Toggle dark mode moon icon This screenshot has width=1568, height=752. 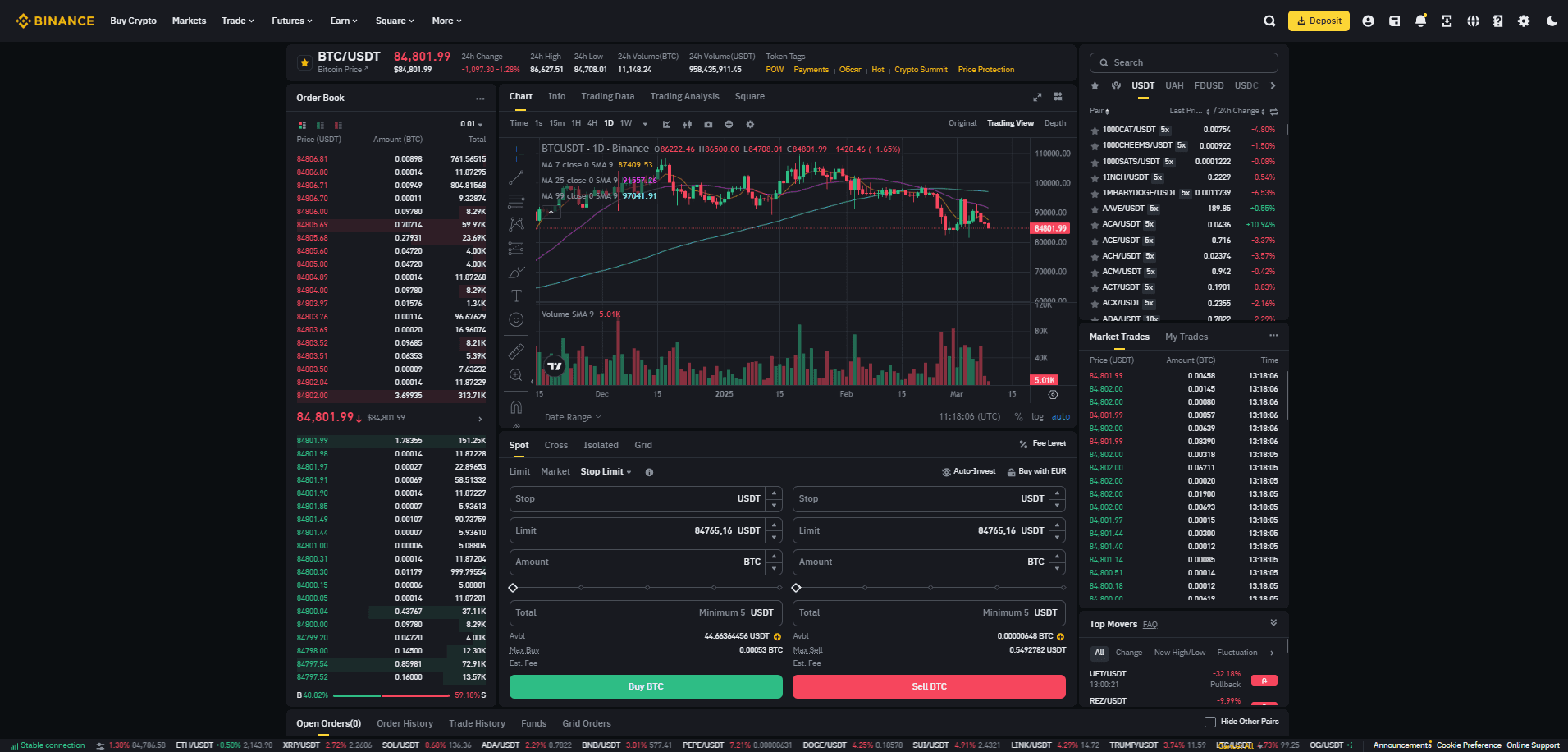(1552, 21)
